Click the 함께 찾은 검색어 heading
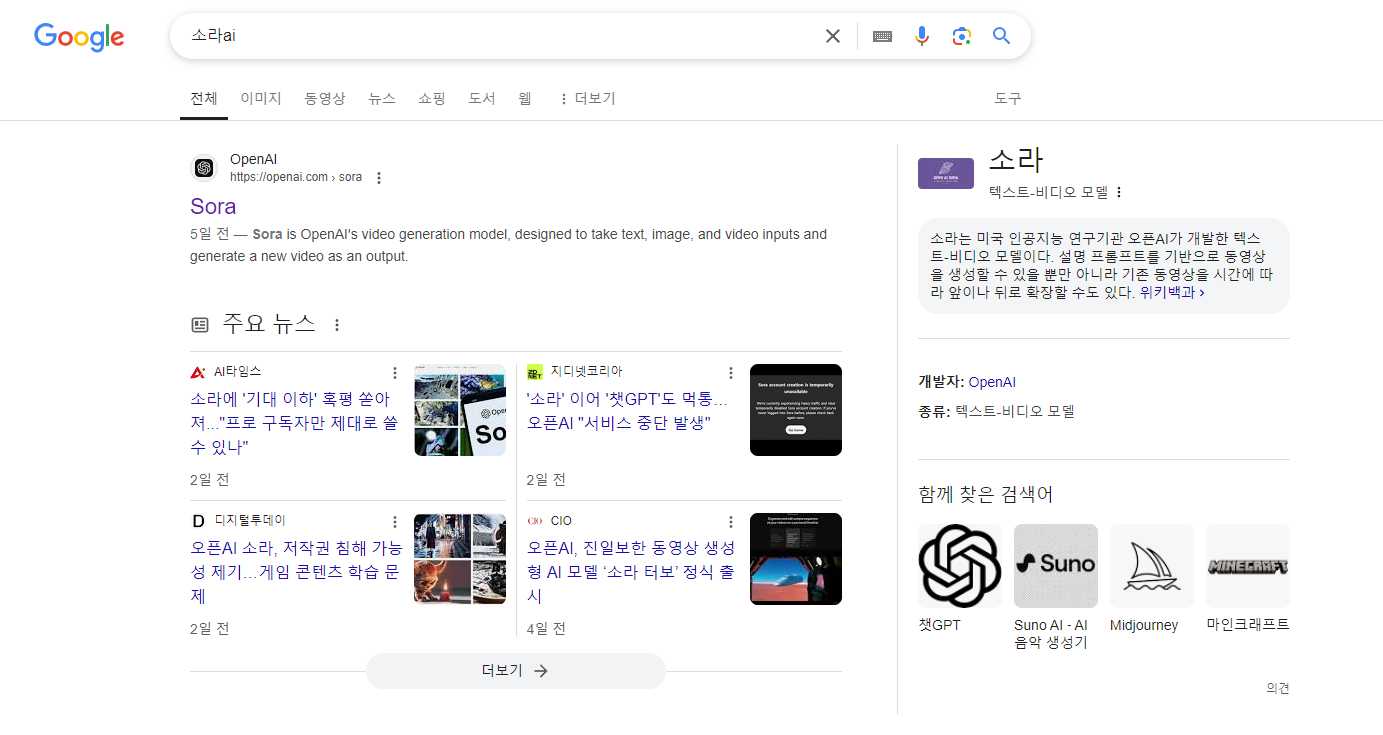The image size is (1383, 735). 985,494
